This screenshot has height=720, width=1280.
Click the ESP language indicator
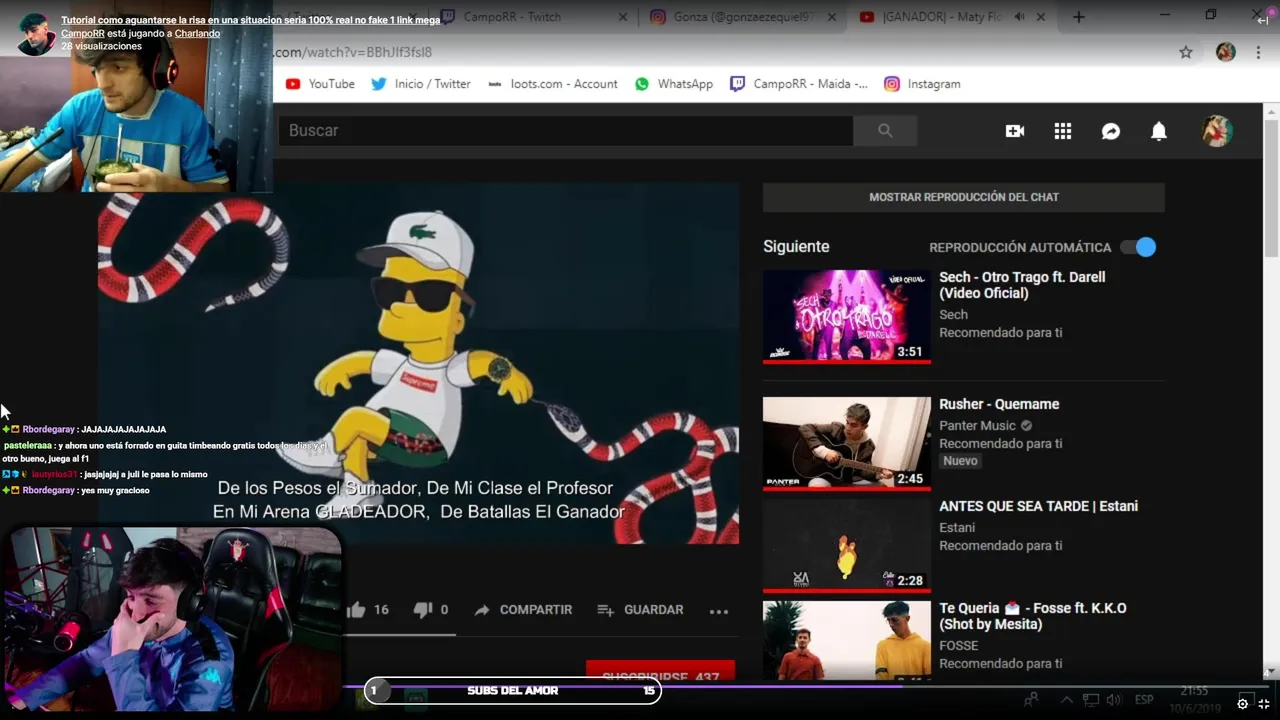(1144, 700)
